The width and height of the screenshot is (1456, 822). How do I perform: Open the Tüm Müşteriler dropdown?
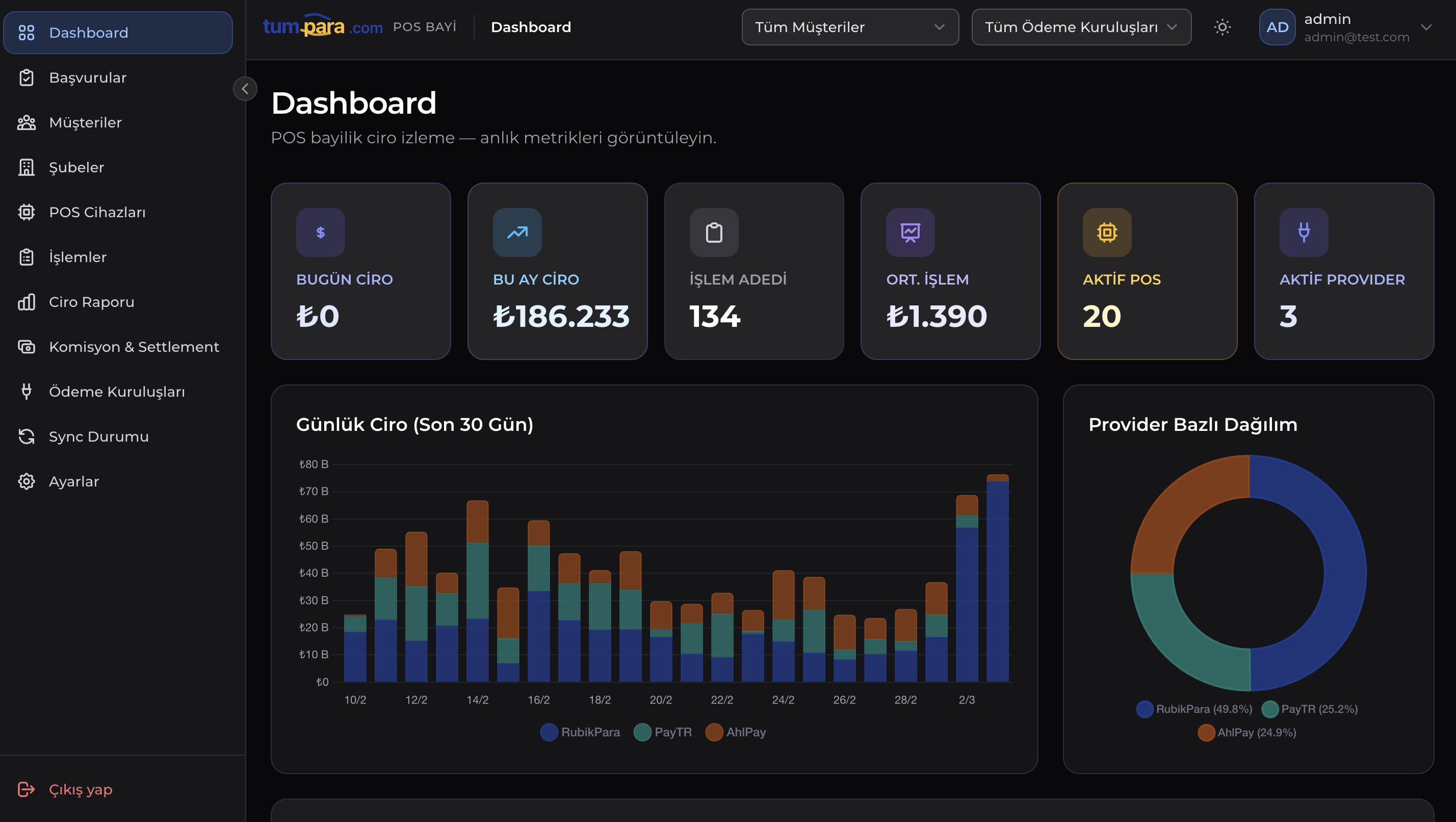(849, 27)
